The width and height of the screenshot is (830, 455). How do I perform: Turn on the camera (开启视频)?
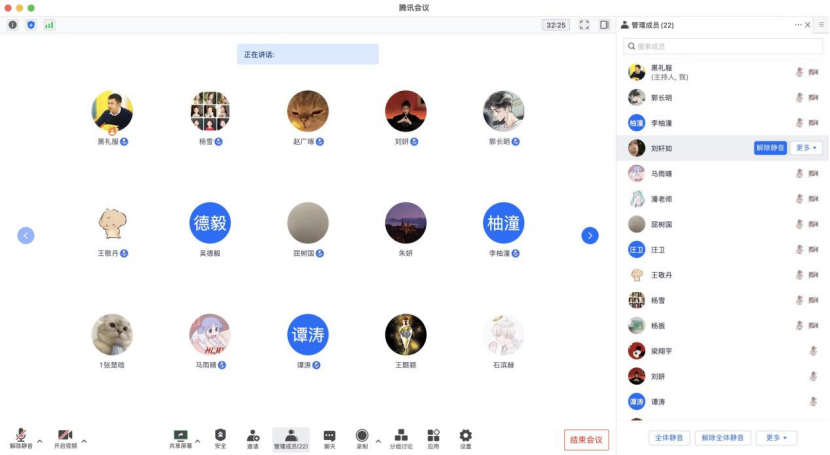coord(65,438)
